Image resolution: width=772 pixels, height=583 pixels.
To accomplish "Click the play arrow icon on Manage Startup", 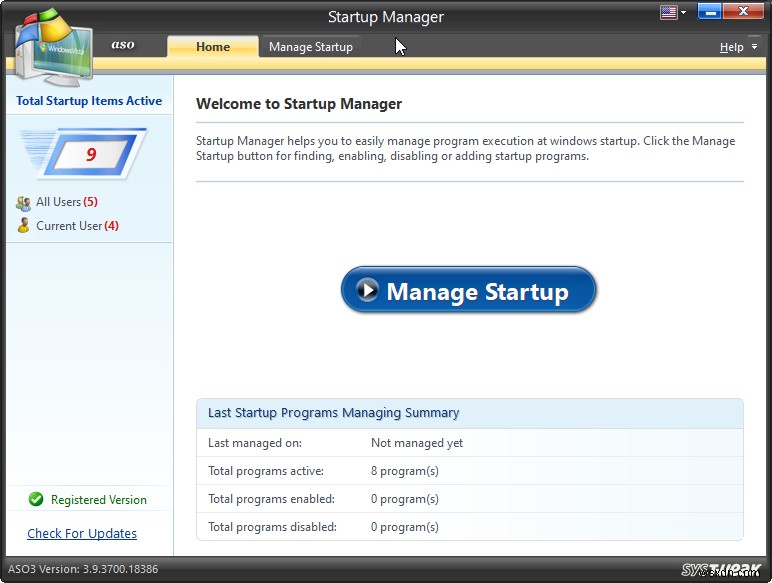I will click(x=367, y=290).
